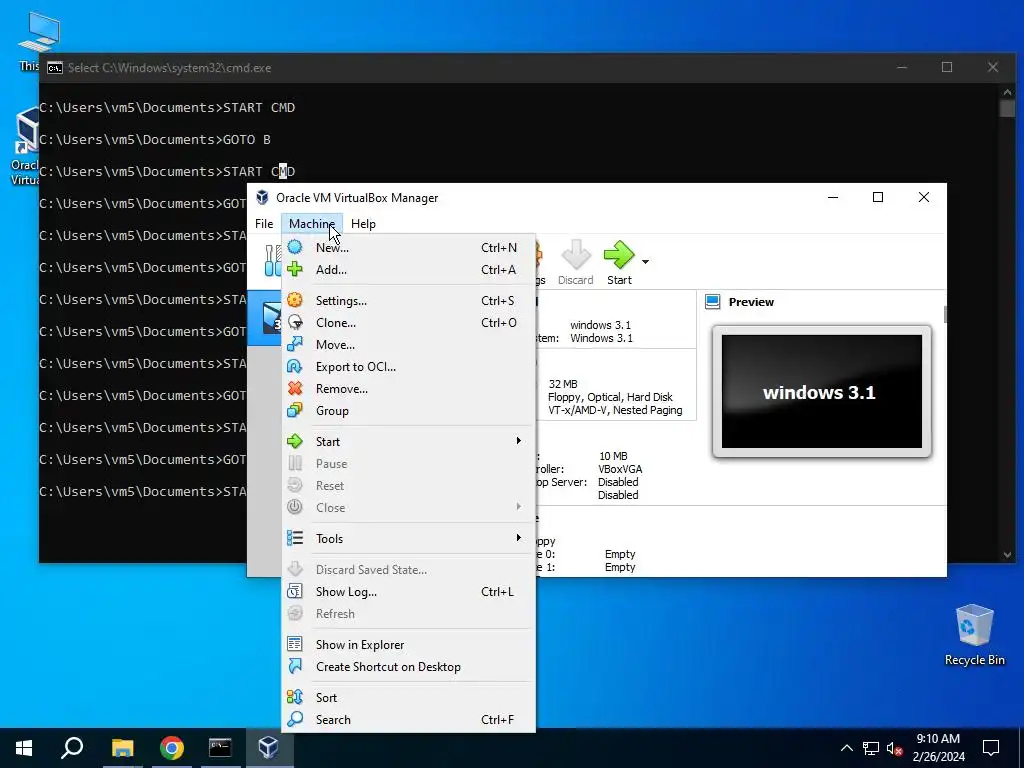Open the notification center icon
This screenshot has width=1024, height=768.
(x=991, y=748)
